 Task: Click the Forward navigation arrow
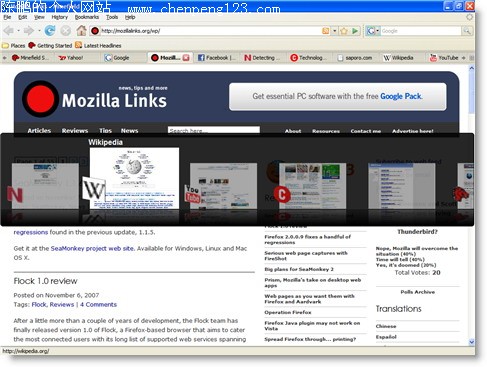pos(29,31)
